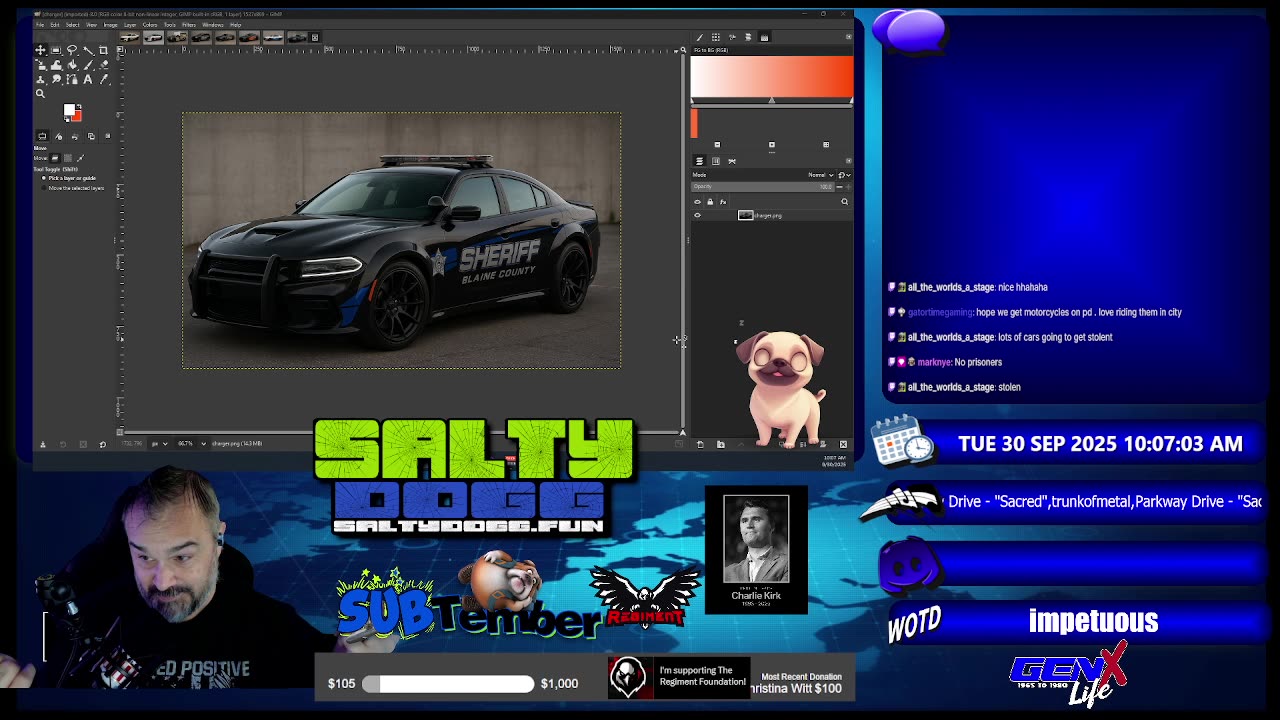Select the Free Select lasso tool

tap(72, 50)
